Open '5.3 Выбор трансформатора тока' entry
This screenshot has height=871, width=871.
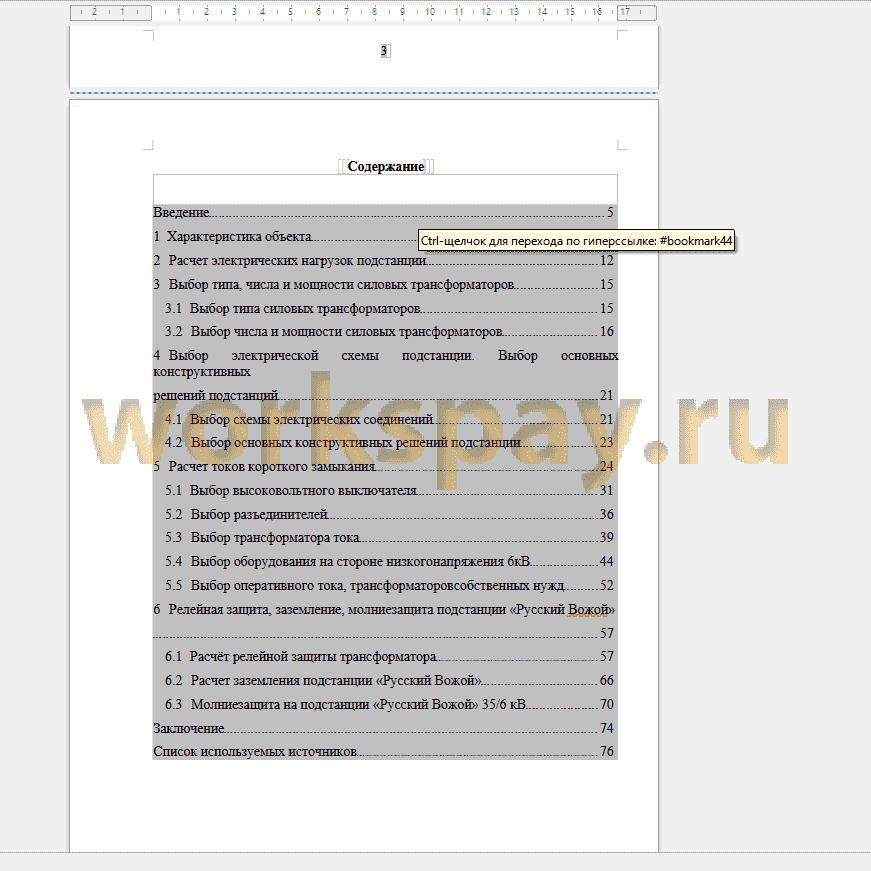pos(389,538)
